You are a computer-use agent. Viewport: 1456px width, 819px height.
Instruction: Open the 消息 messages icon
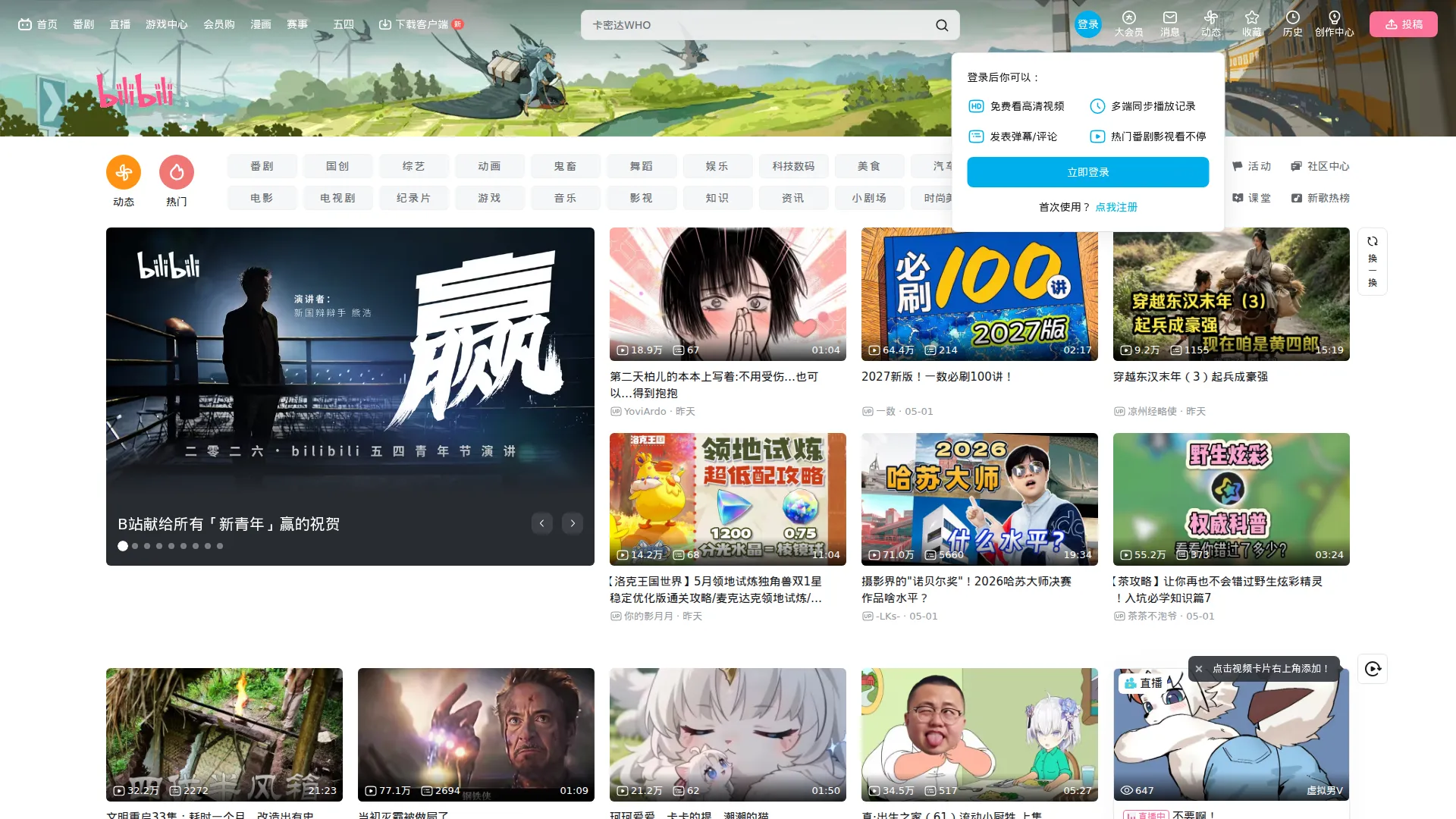point(1169,17)
